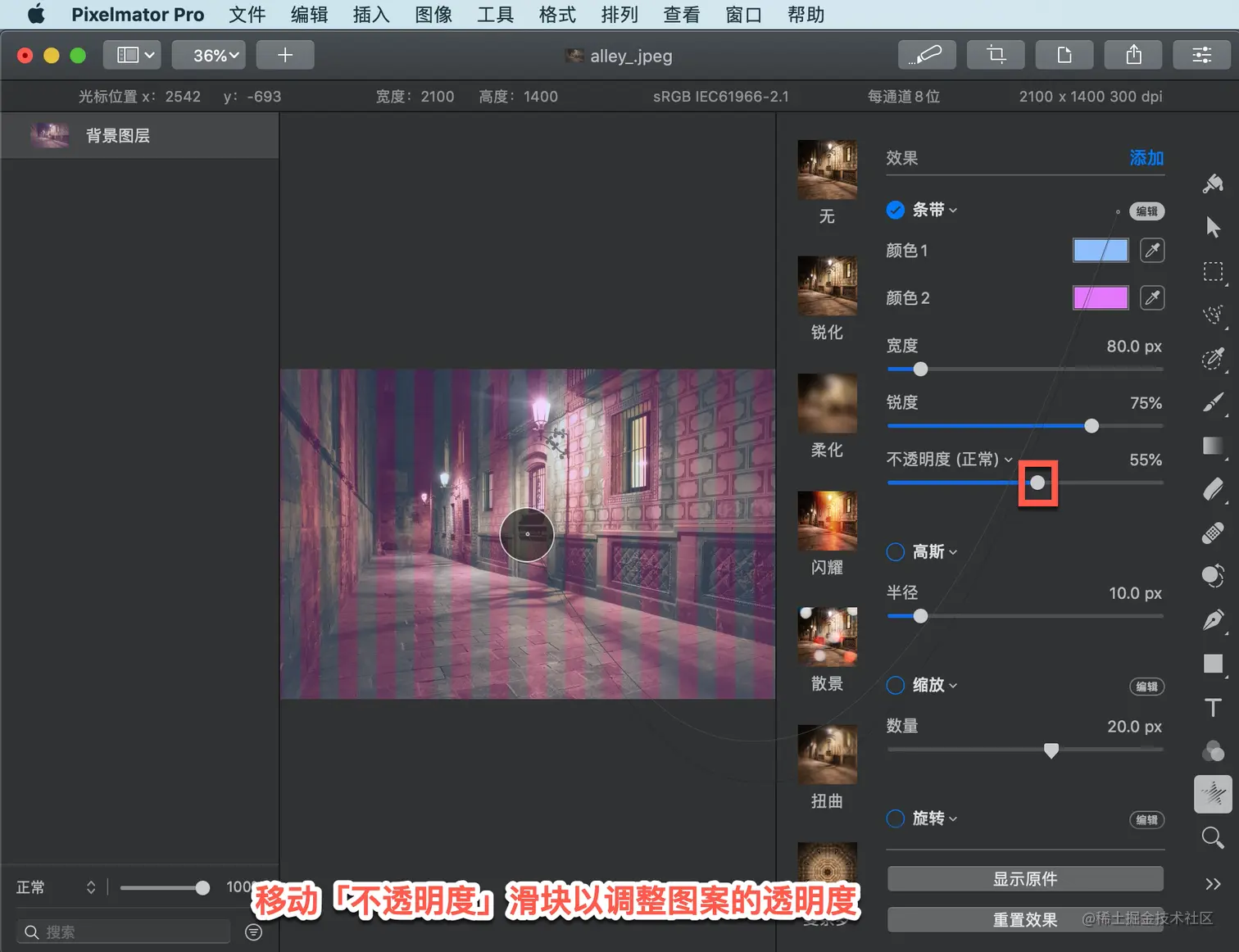Open the adjustment sliders settings icon
The height and width of the screenshot is (952, 1239).
pos(1201,55)
